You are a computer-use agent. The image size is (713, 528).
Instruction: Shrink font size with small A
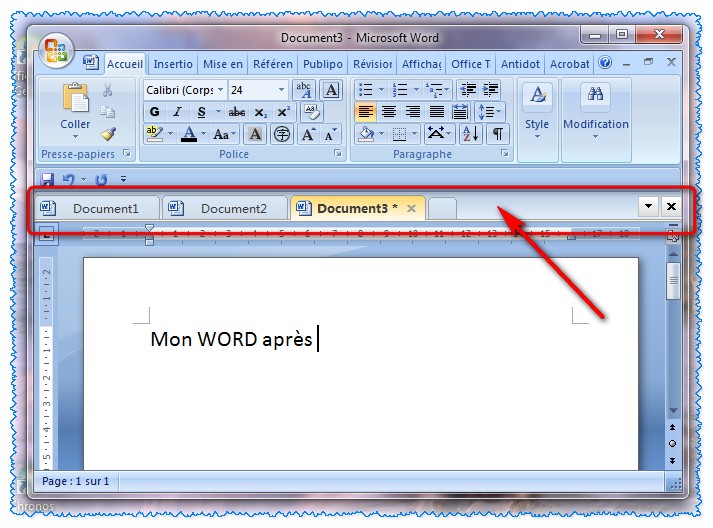pyautogui.click(x=330, y=134)
